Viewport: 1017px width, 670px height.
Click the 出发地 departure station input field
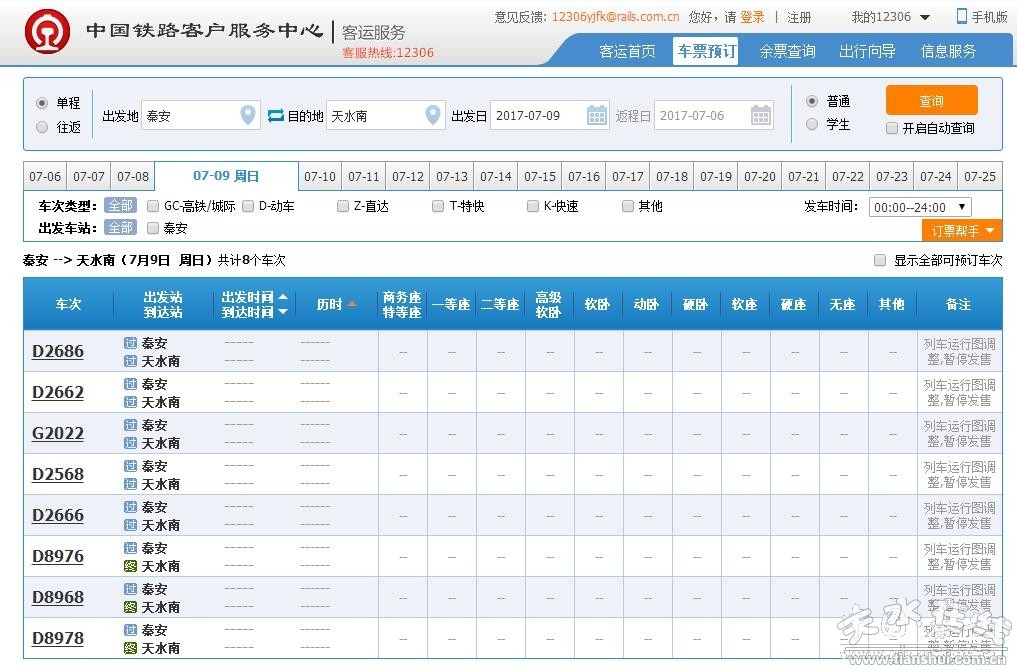tap(190, 116)
